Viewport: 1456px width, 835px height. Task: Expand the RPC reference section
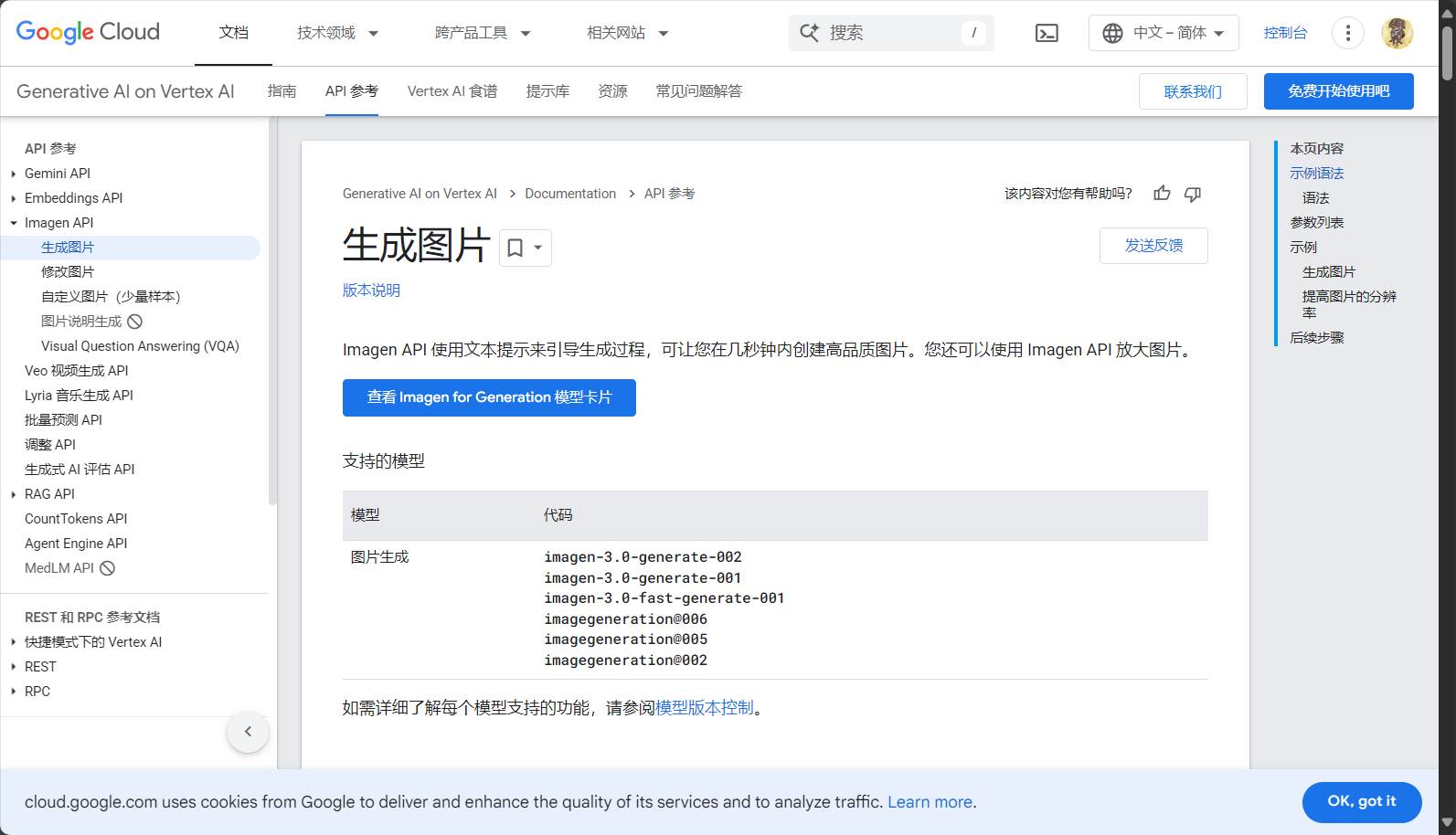coord(14,692)
